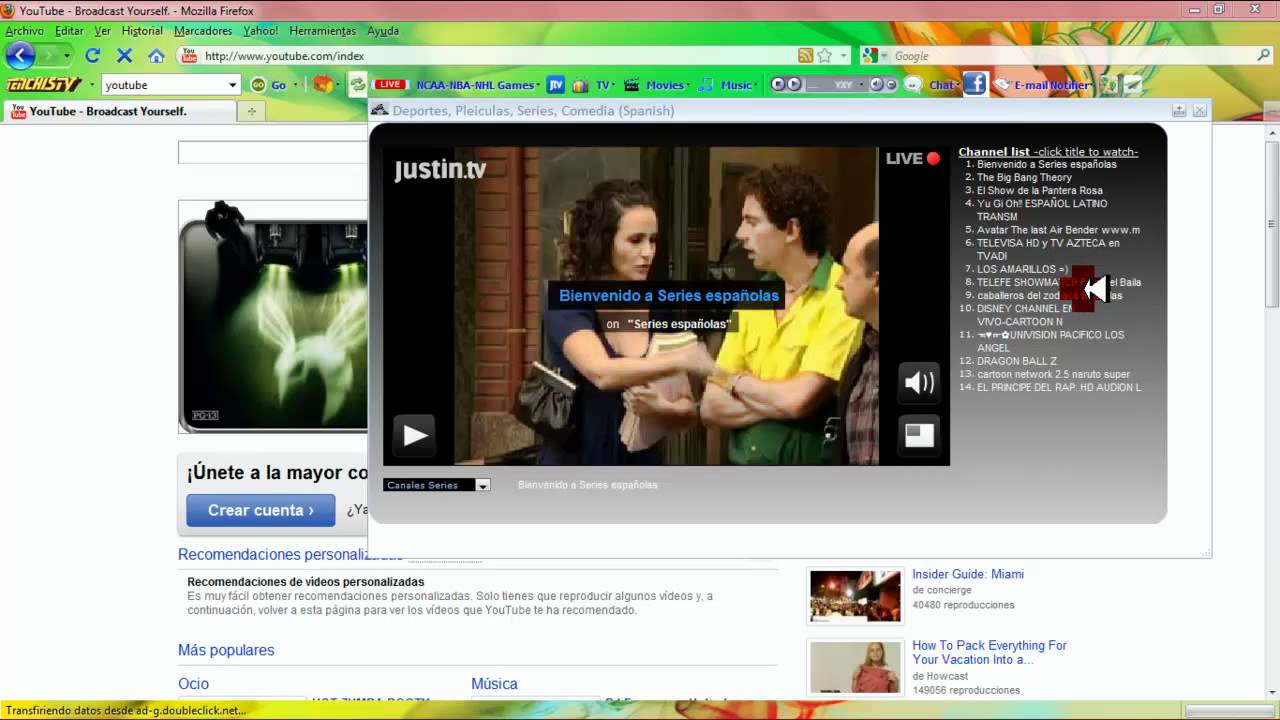Open How To Pack Everything video link

[989, 652]
